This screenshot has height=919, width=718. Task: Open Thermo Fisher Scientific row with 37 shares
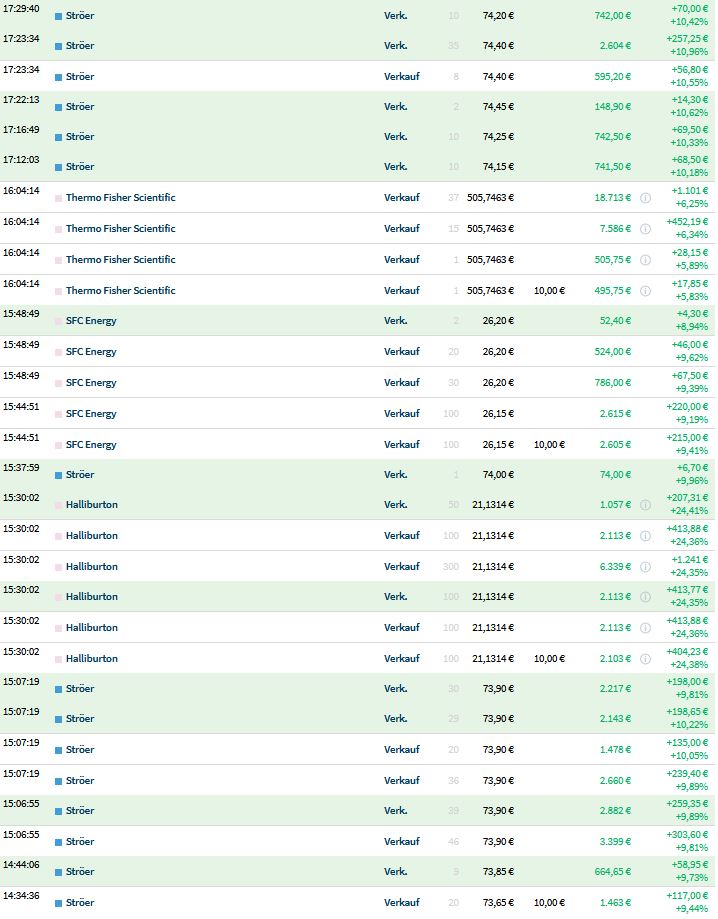120,198
